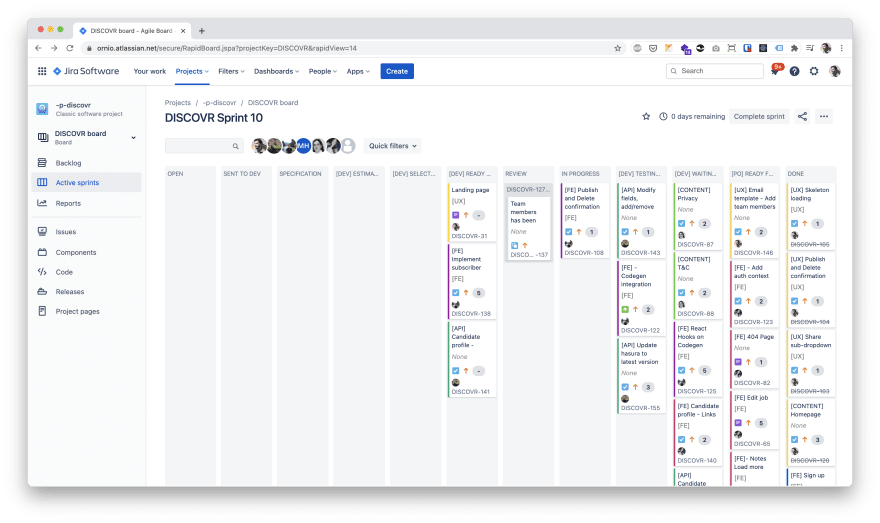Filter by the MH assignee avatar
Screen dimensions: 880x523
pyautogui.click(x=304, y=146)
